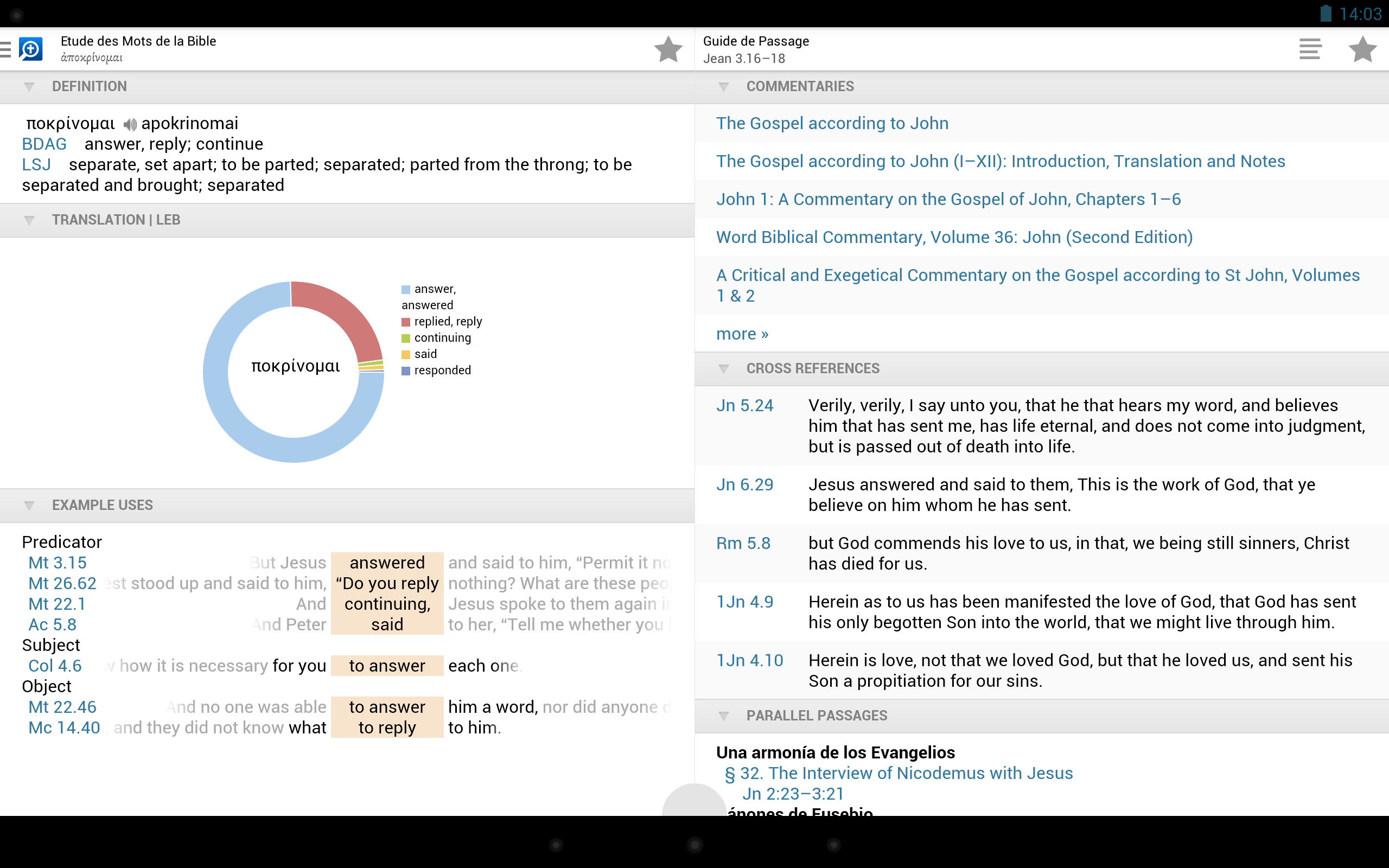Image resolution: width=1389 pixels, height=868 pixels.
Task: Collapse the PARALLEL PASSAGES section
Action: pyautogui.click(x=724, y=717)
